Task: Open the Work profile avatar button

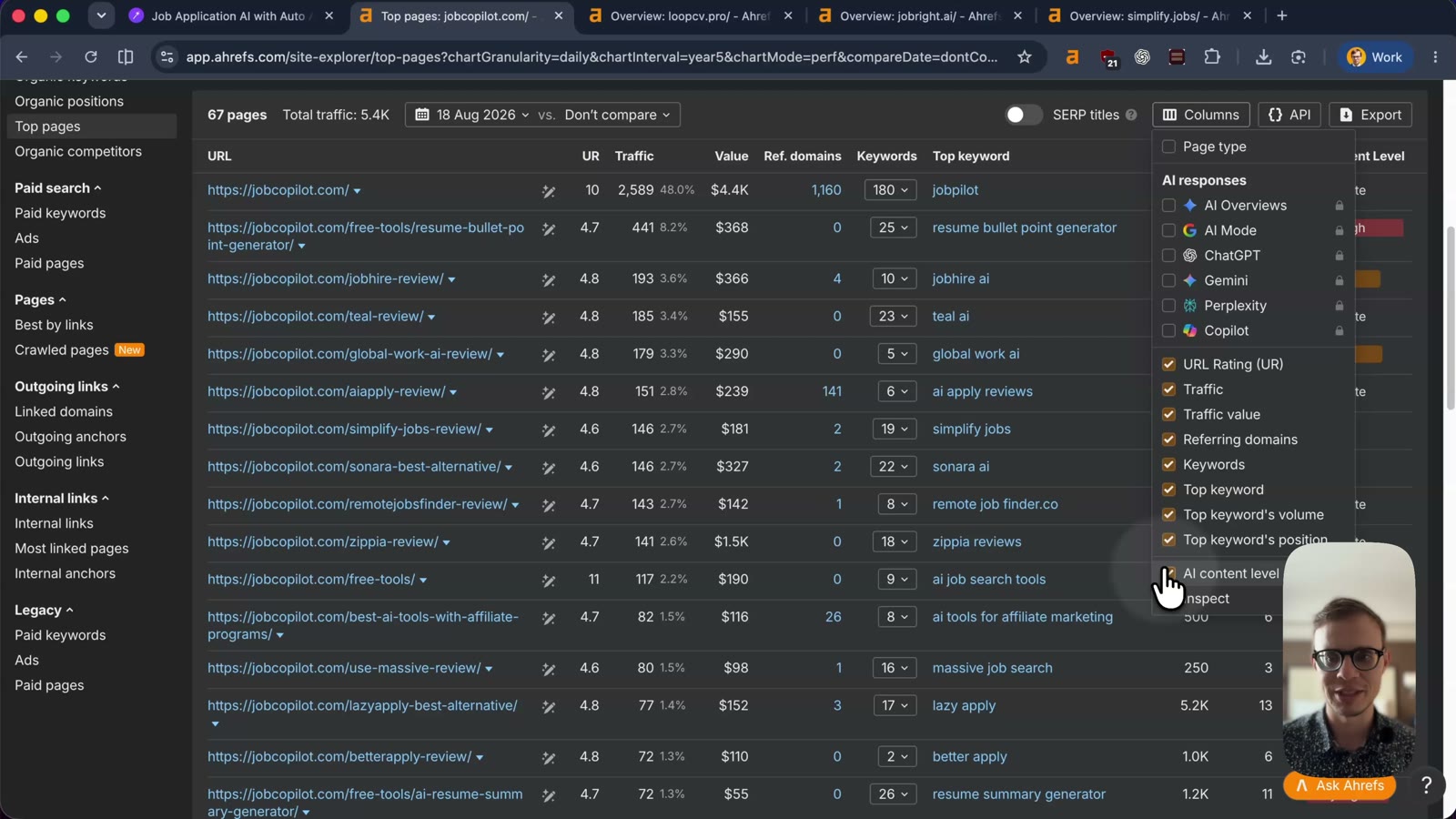Action: 1374,57
